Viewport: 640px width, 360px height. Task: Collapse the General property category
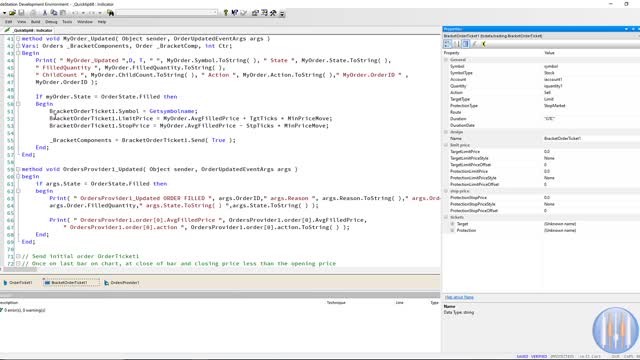[x=446, y=60]
